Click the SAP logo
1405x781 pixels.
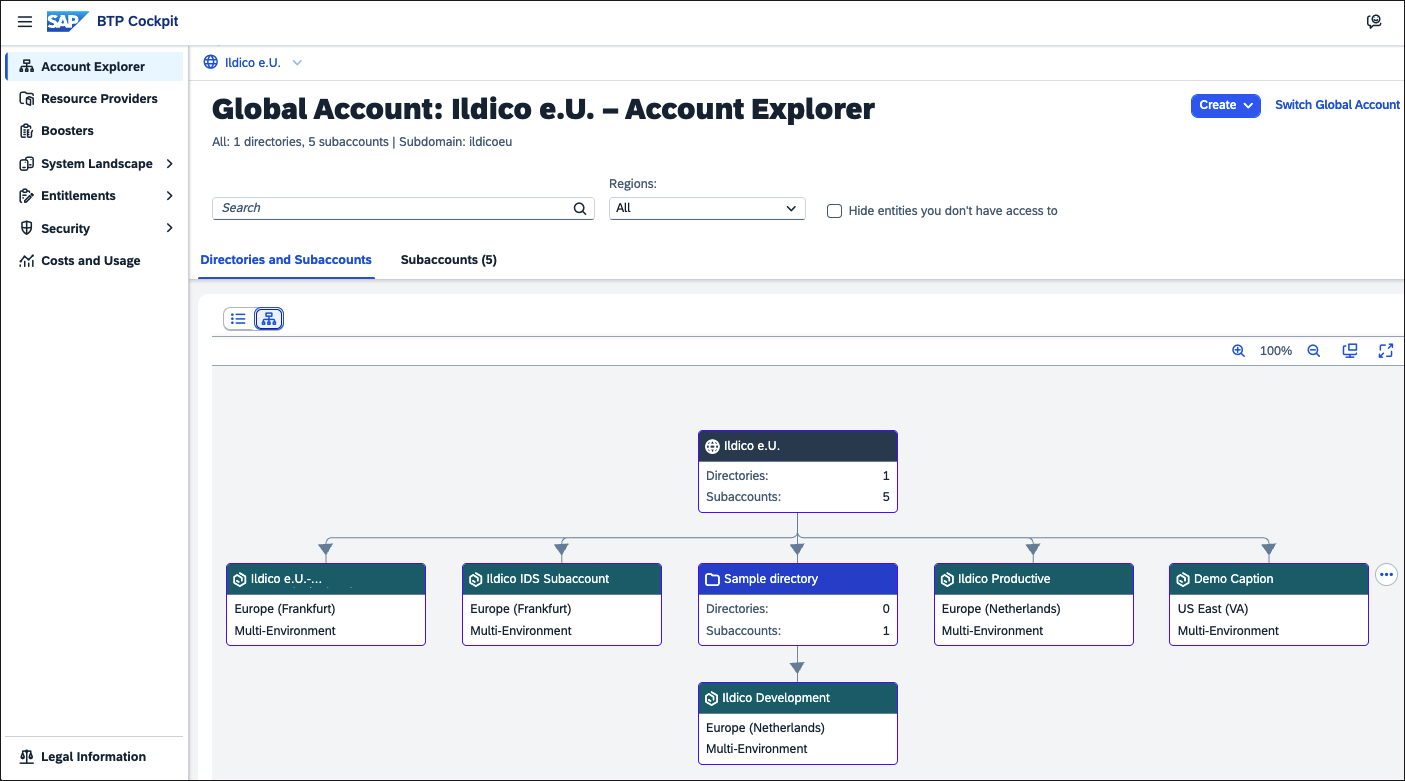click(x=67, y=21)
